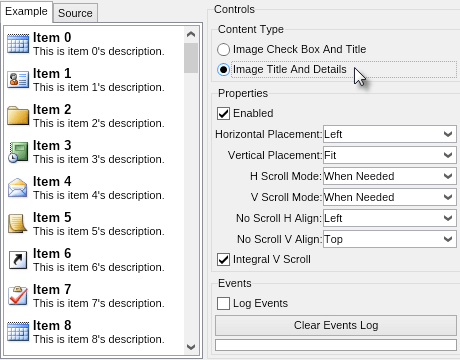
Task: Expand the V Scroll Mode combo box
Action: pos(390,197)
